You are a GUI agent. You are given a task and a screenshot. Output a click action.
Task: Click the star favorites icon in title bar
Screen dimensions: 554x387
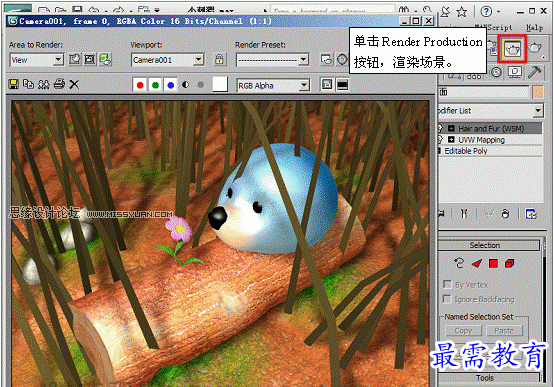tap(461, 12)
